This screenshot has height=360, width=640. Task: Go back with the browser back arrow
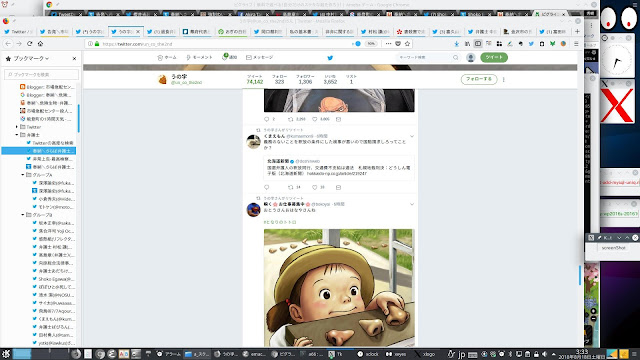[x=8, y=44]
